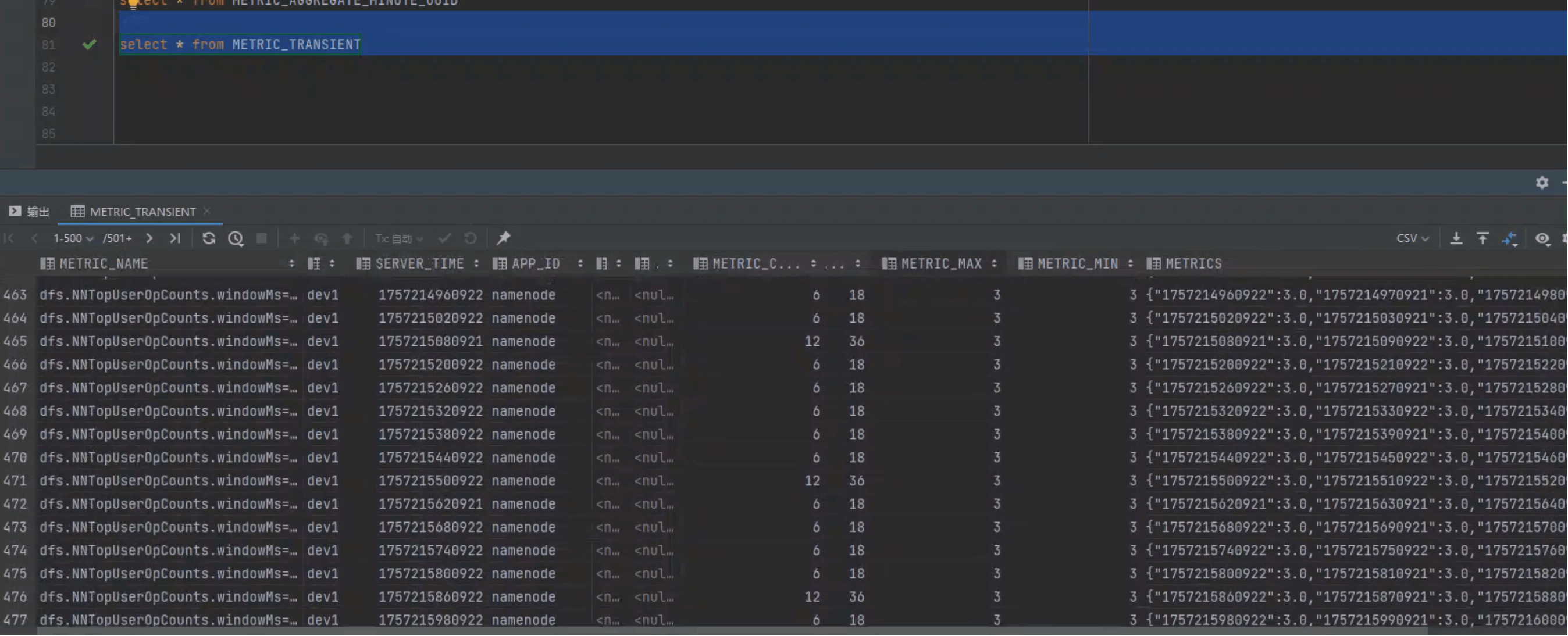Sort by the SERVER_TIME column arrows
The image size is (1568, 636).
point(476,263)
